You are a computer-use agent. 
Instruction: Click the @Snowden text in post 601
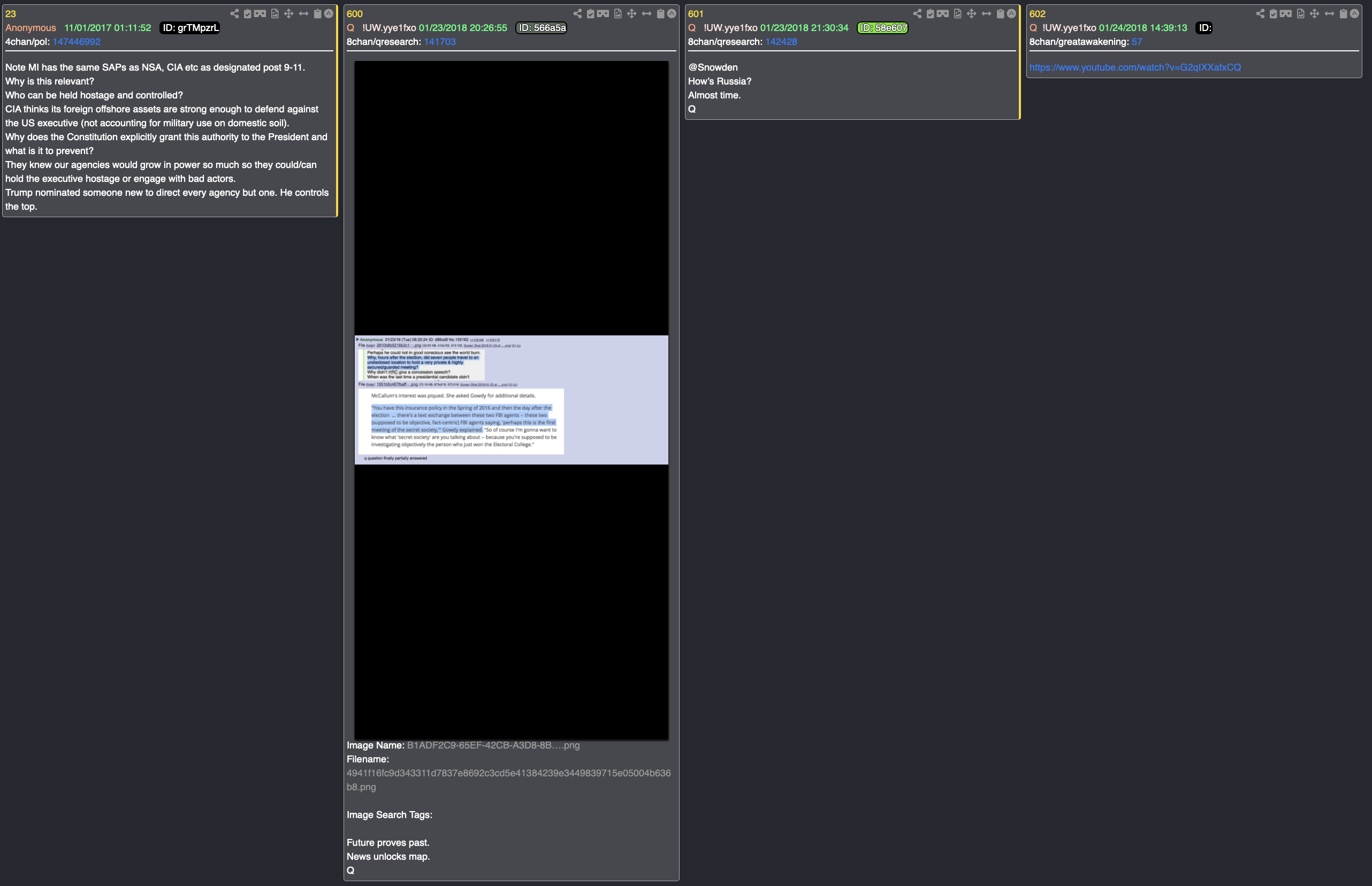713,67
